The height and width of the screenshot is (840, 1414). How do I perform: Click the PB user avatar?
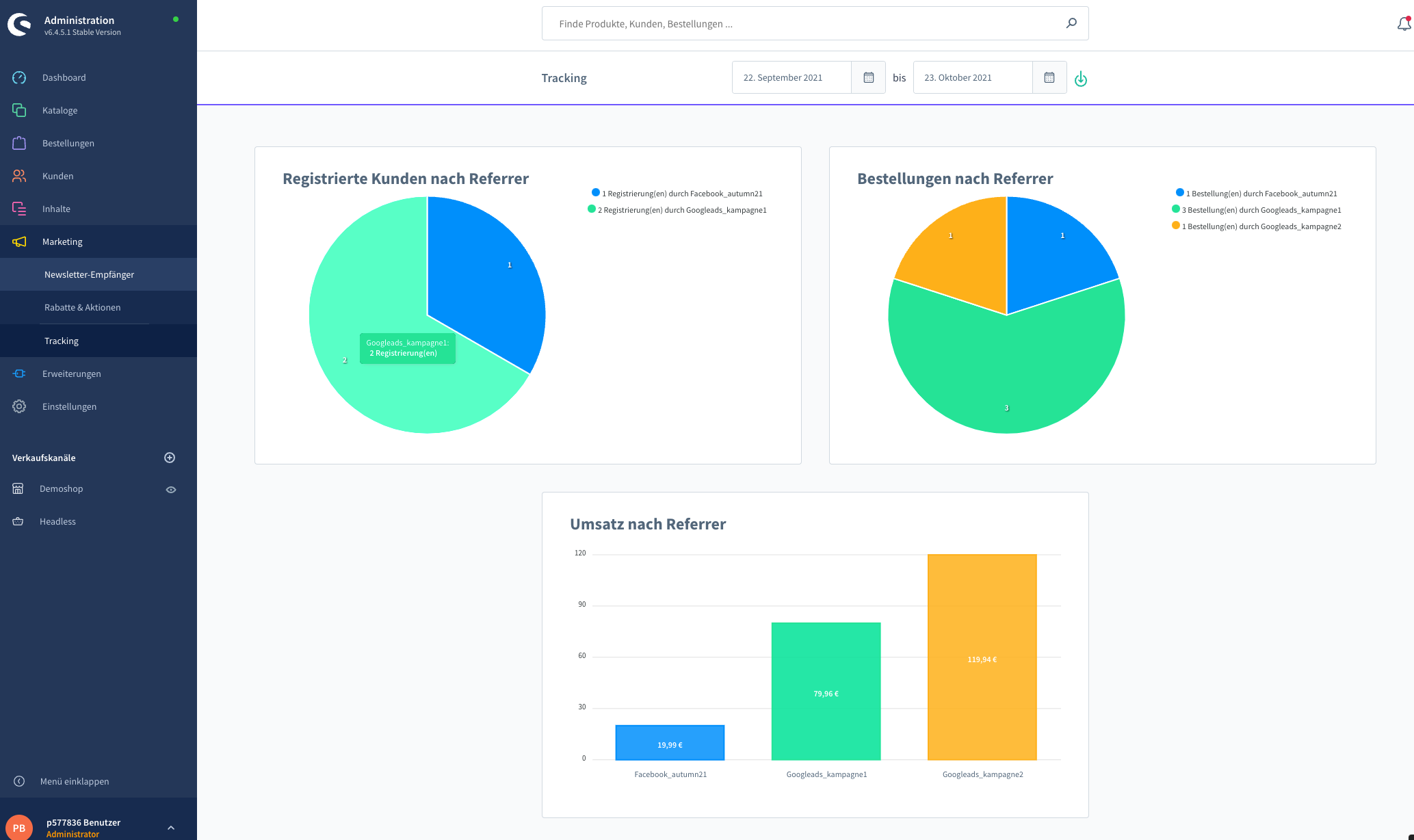[19, 827]
